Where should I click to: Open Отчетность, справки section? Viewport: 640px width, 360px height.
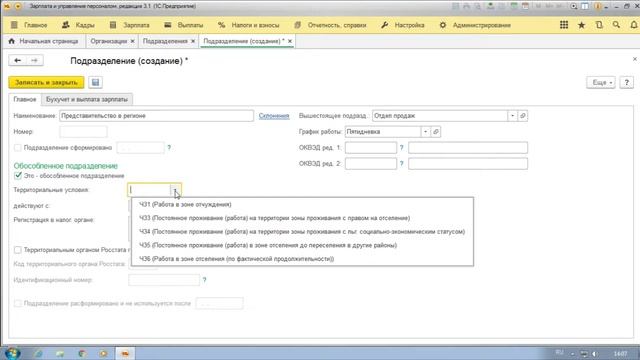(x=330, y=25)
